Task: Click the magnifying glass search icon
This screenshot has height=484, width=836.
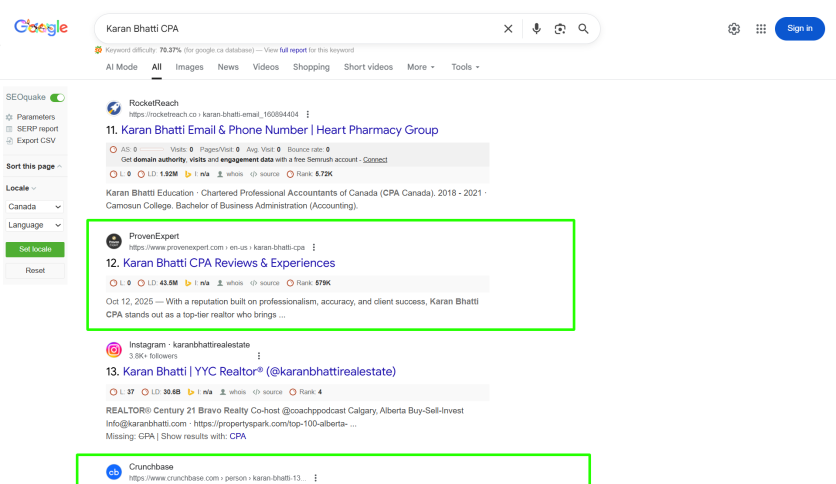Action: 583,29
